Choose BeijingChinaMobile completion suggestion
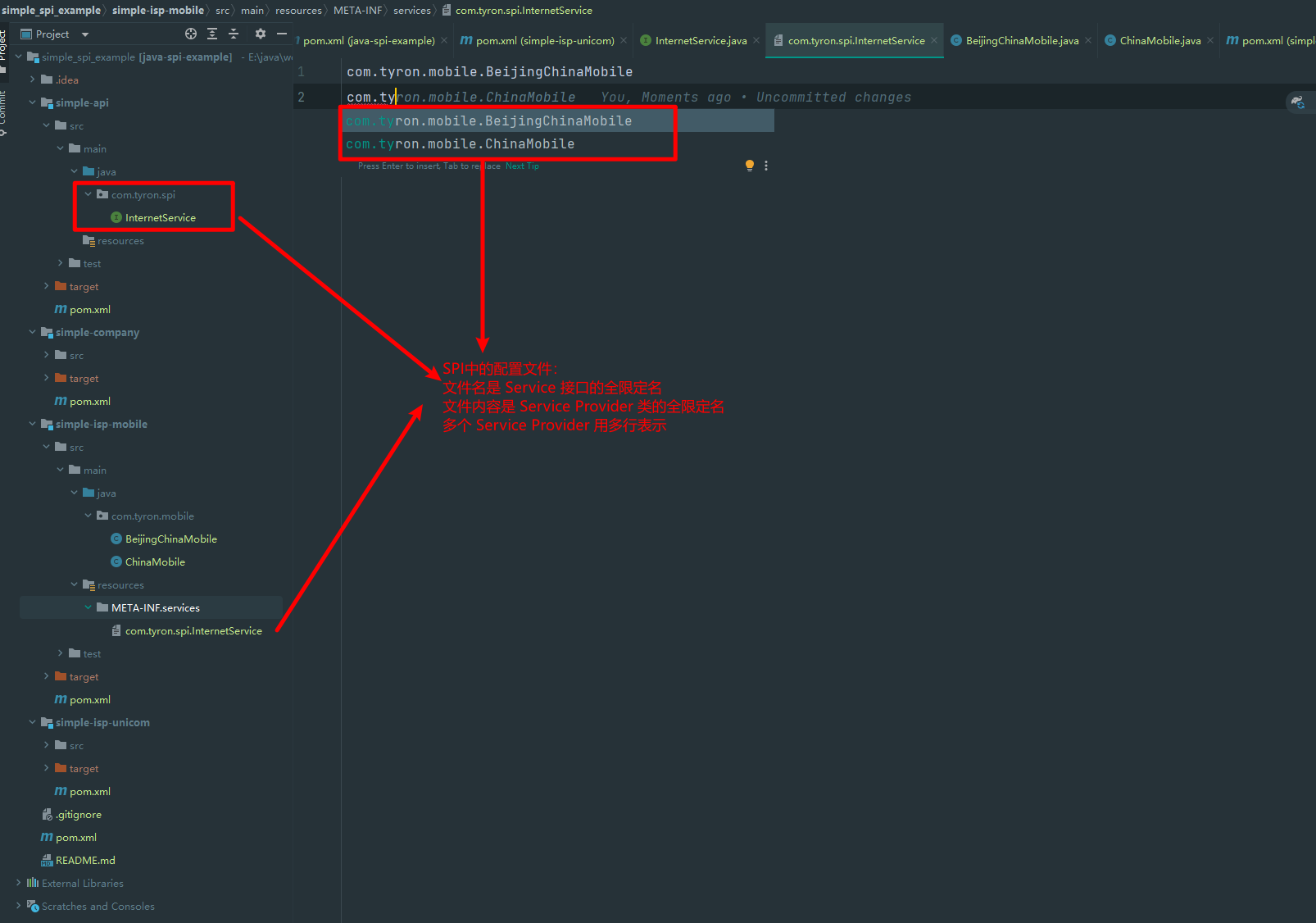This screenshot has height=923, width=1316. click(x=557, y=120)
